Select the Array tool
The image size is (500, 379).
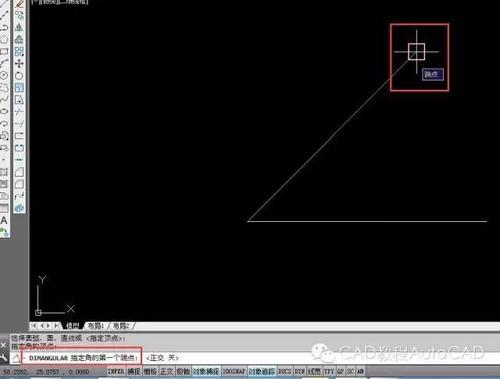(x=19, y=51)
